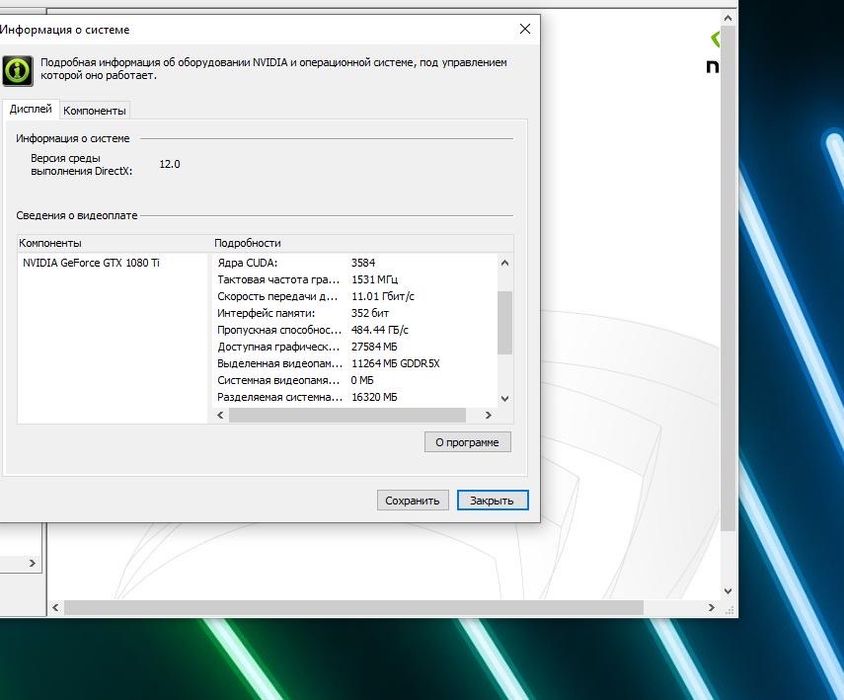This screenshot has height=700, width=844.
Task: Click the details list horizontal scrollbar thumb
Action: point(347,415)
